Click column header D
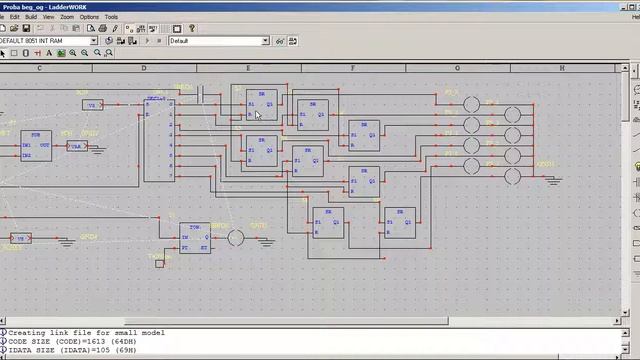Image resolution: width=640 pixels, height=360 pixels. 144,68
